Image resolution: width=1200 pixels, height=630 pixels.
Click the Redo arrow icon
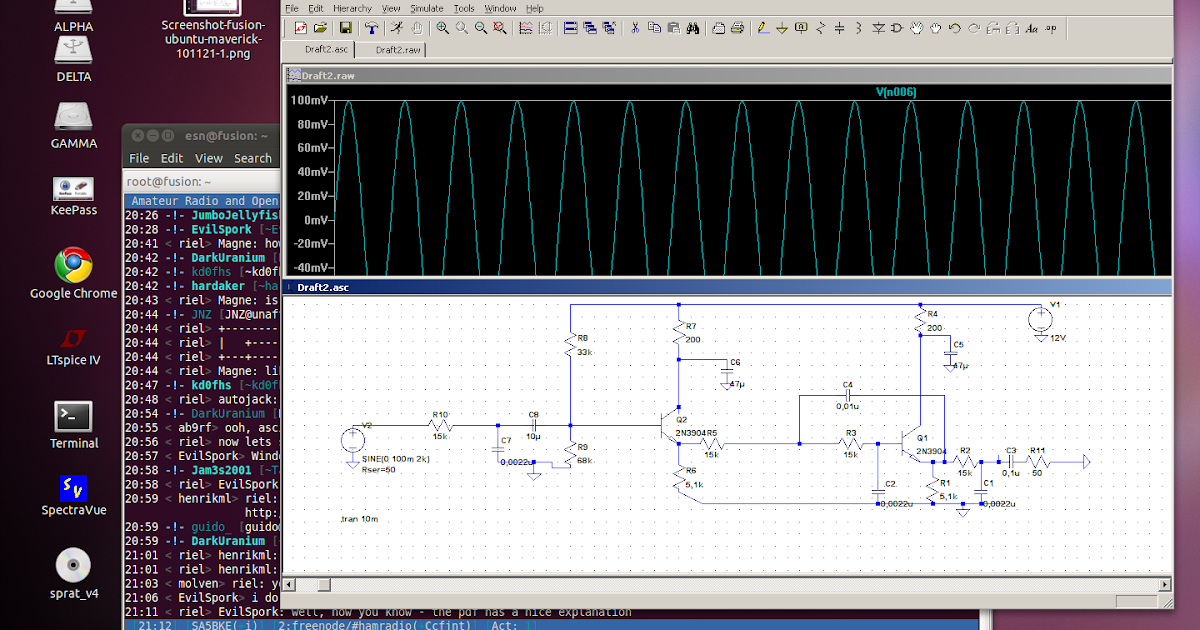[974, 28]
